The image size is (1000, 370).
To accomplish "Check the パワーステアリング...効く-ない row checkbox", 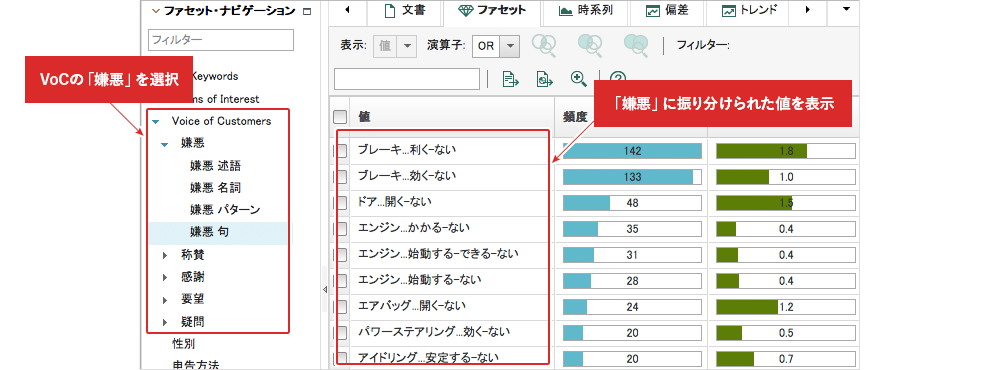I will pyautogui.click(x=342, y=333).
